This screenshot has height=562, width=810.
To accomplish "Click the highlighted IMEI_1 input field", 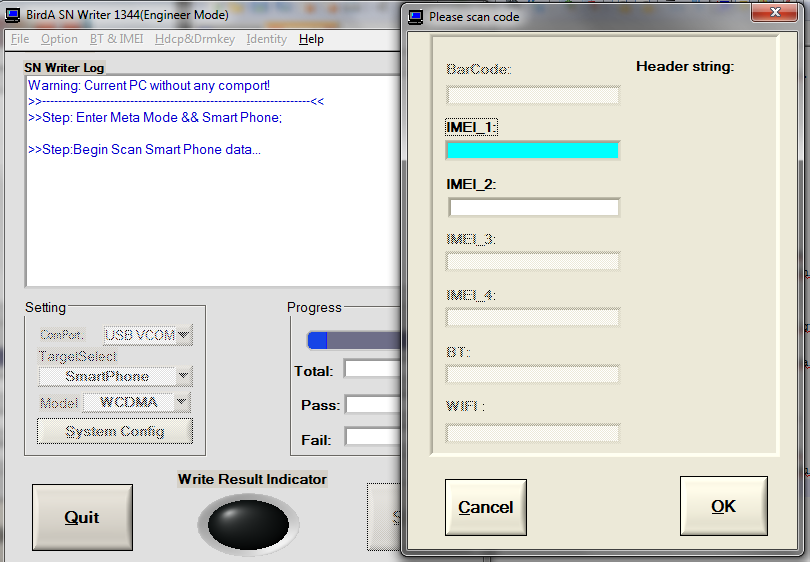I will click(x=532, y=151).
